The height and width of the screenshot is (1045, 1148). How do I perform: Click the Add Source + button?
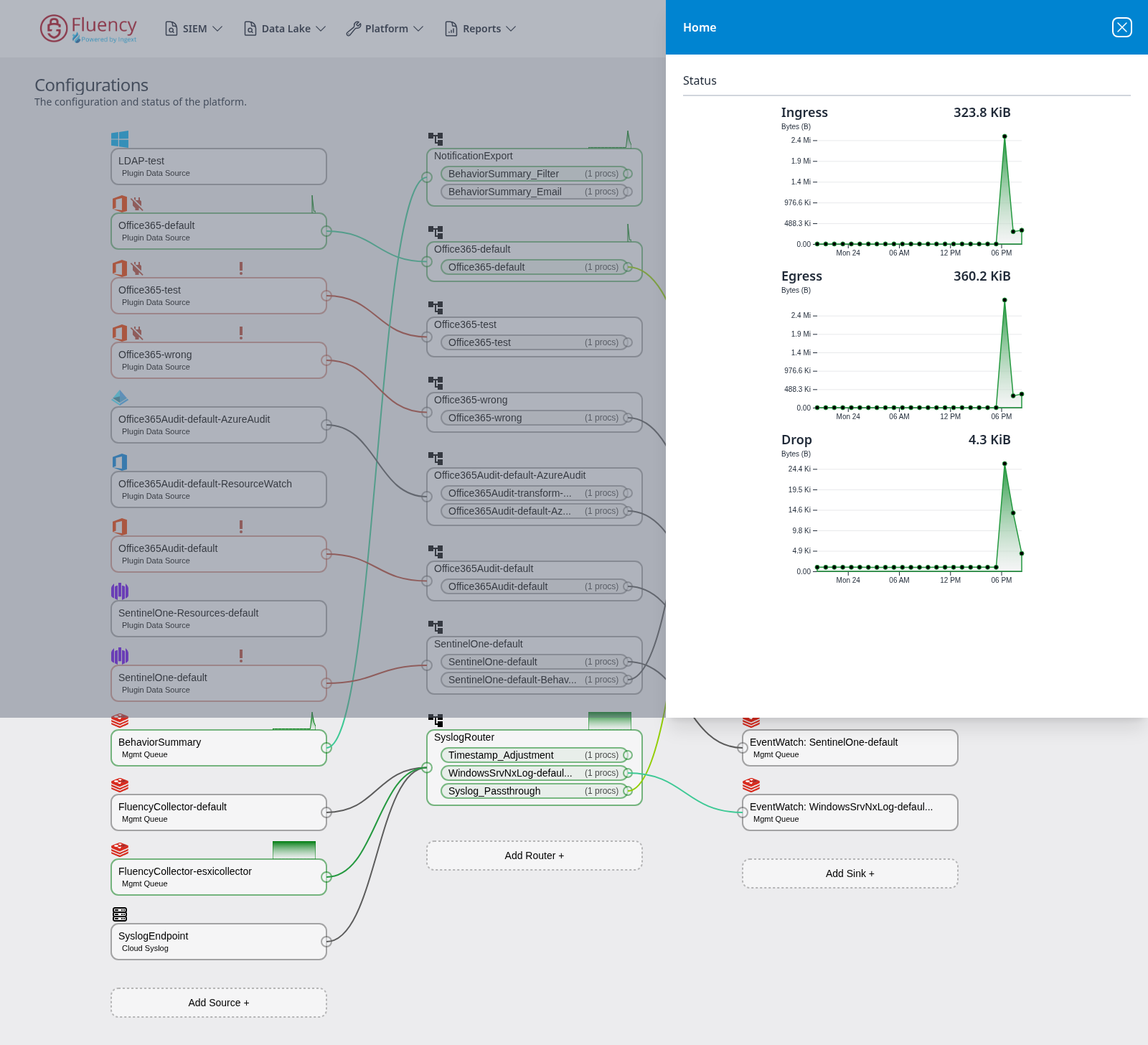click(x=219, y=1003)
